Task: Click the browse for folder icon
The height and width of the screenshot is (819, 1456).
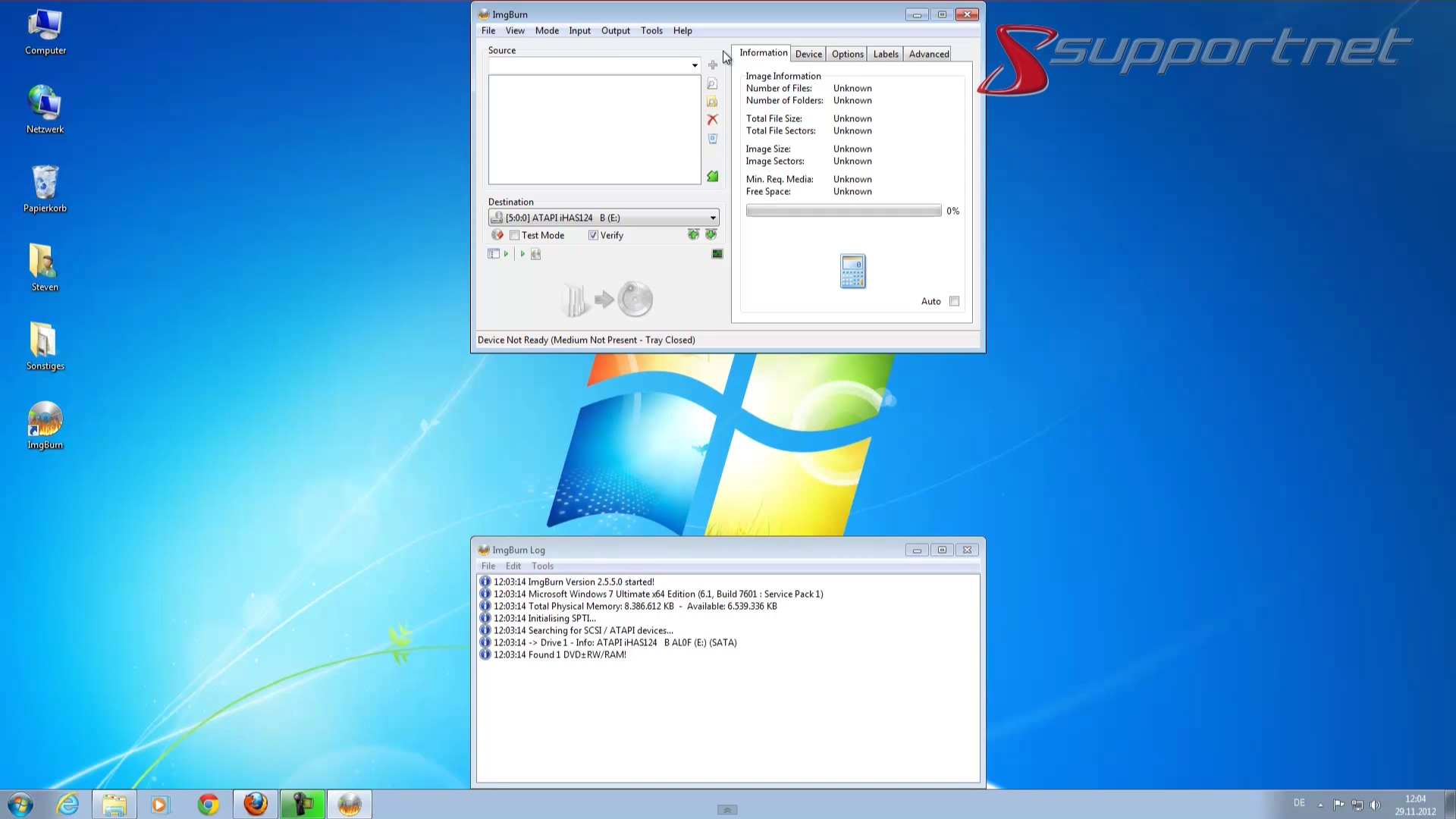Action: 712,99
